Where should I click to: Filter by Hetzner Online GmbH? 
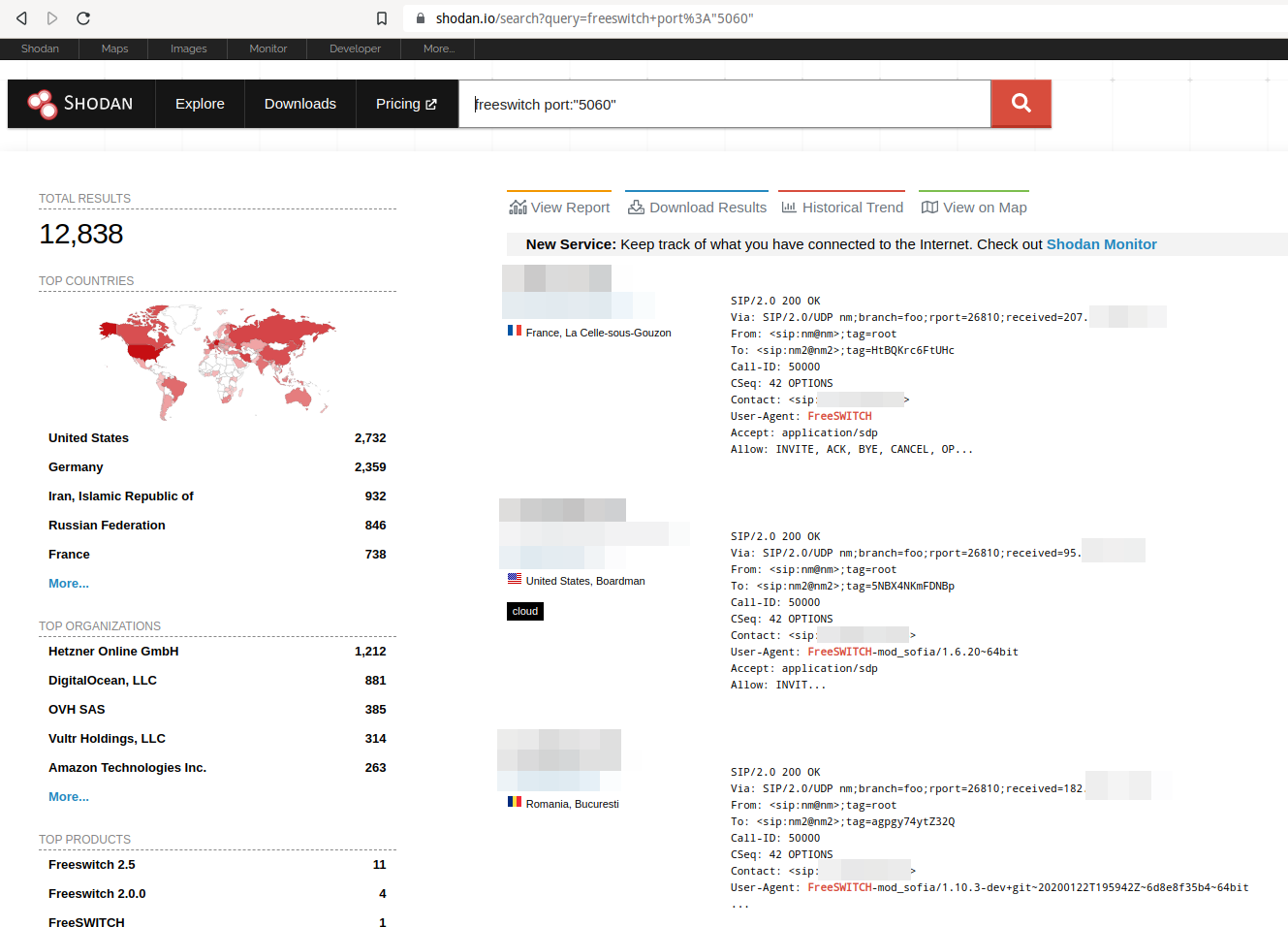point(113,652)
